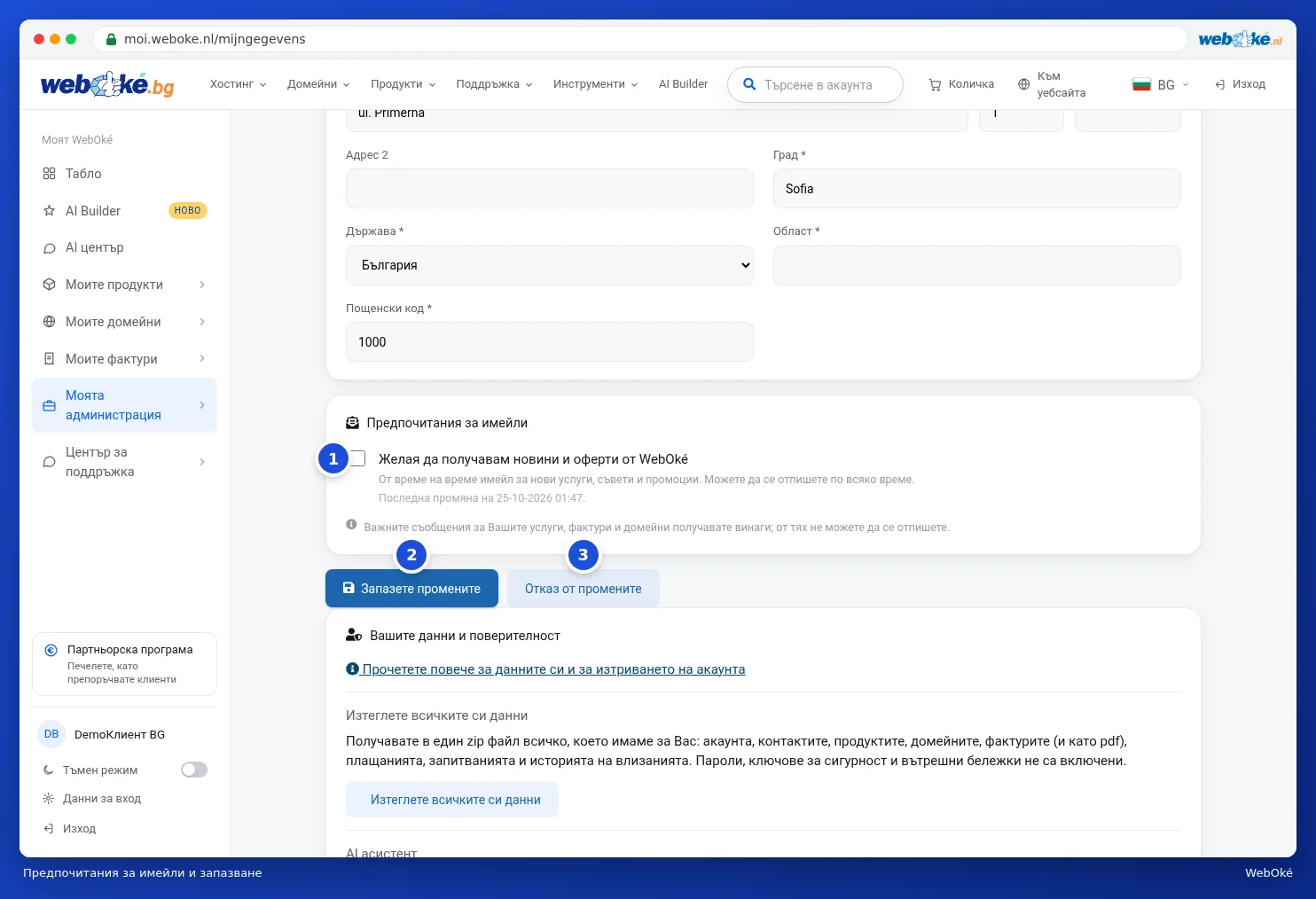This screenshot has height=899, width=1316.
Task: Click the Търсене в акаунта search field
Action: pyautogui.click(x=815, y=85)
